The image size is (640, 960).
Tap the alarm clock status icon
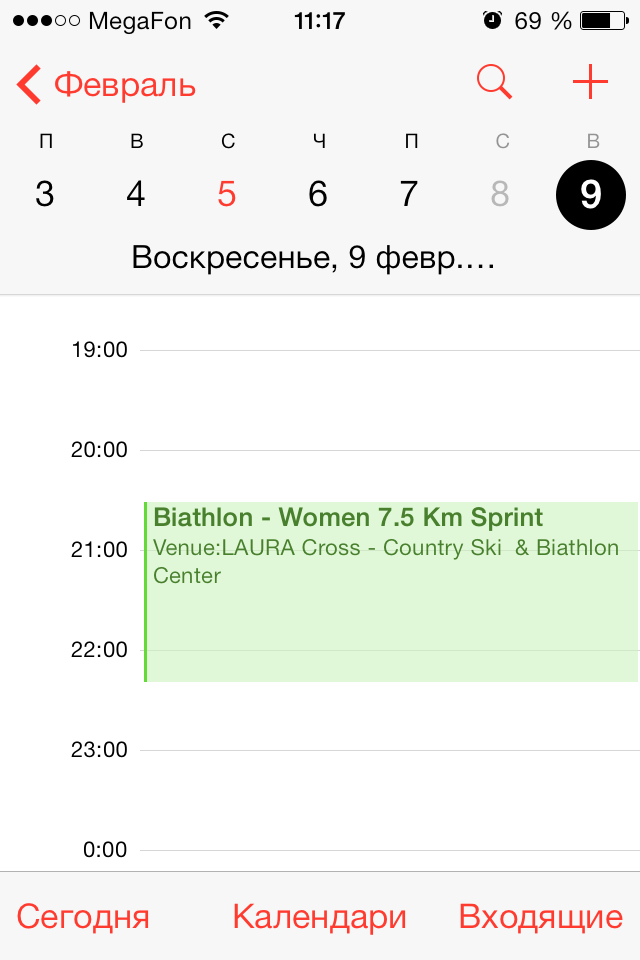tap(491, 20)
